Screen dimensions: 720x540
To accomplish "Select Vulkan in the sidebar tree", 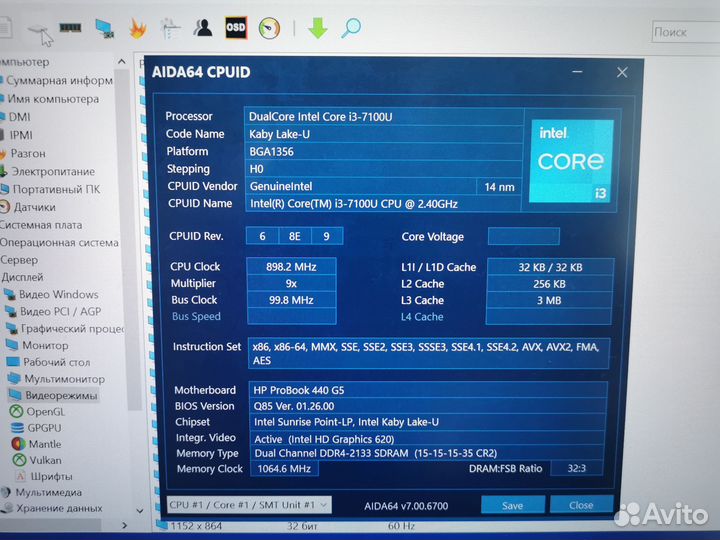I will click(44, 460).
